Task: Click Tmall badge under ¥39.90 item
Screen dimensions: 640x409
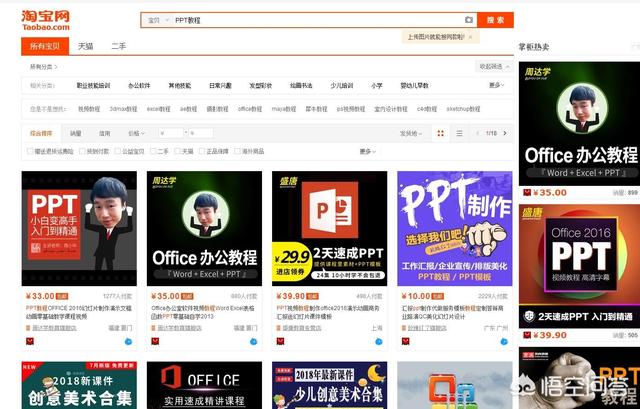Action: [280, 341]
